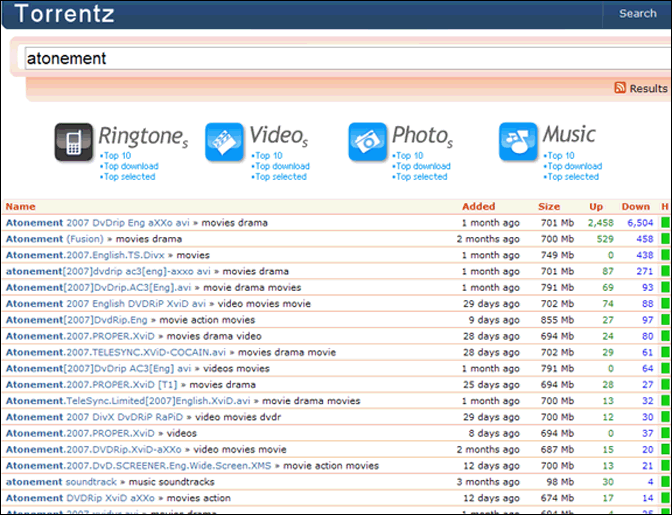672x515 pixels.
Task: Open Atonement.2007.DvD.SCREENER.Eng.Wide.Screen.XMS torrent
Action: 138,466
